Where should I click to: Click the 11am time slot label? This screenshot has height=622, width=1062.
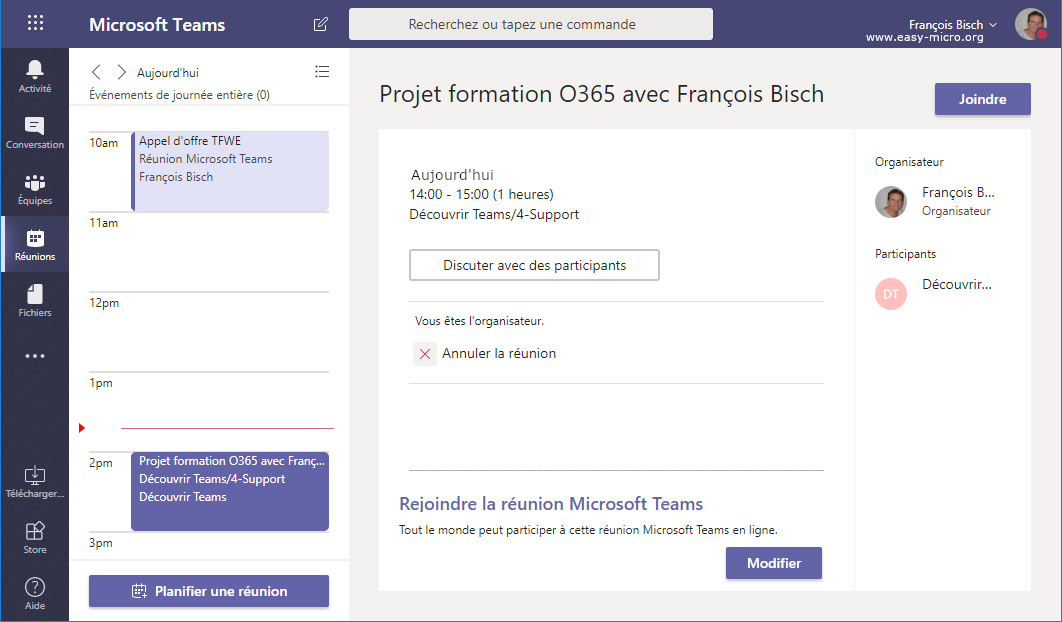click(104, 223)
